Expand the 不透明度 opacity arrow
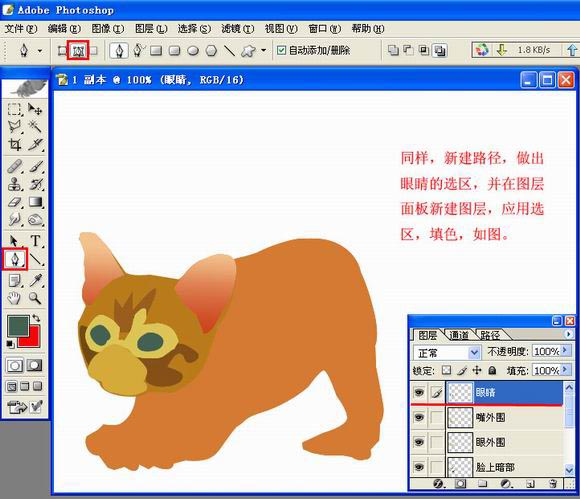The height and width of the screenshot is (499, 580). tap(565, 350)
